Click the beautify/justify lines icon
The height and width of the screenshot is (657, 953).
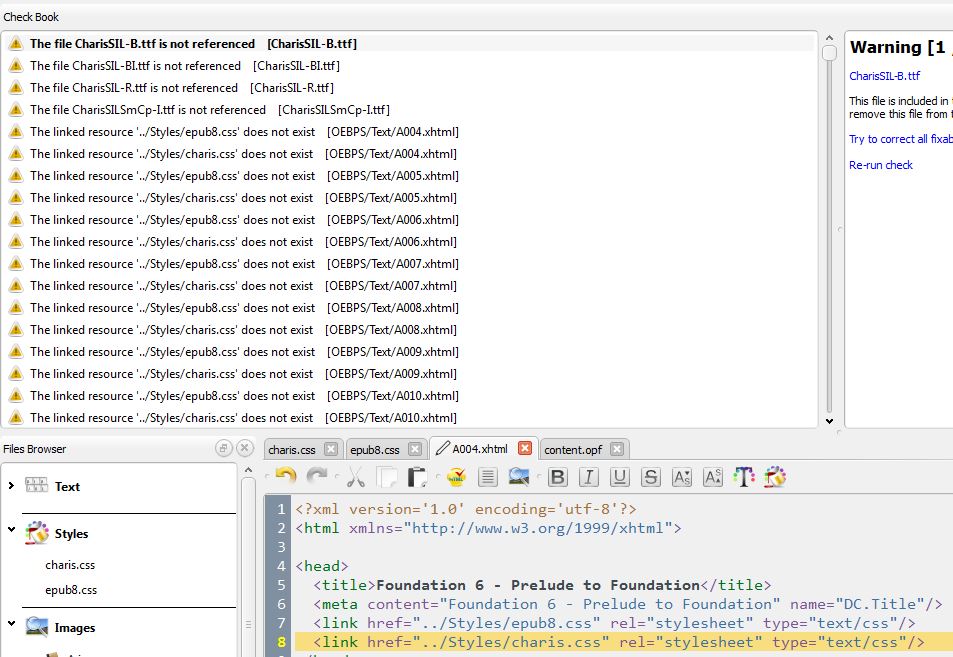[487, 477]
